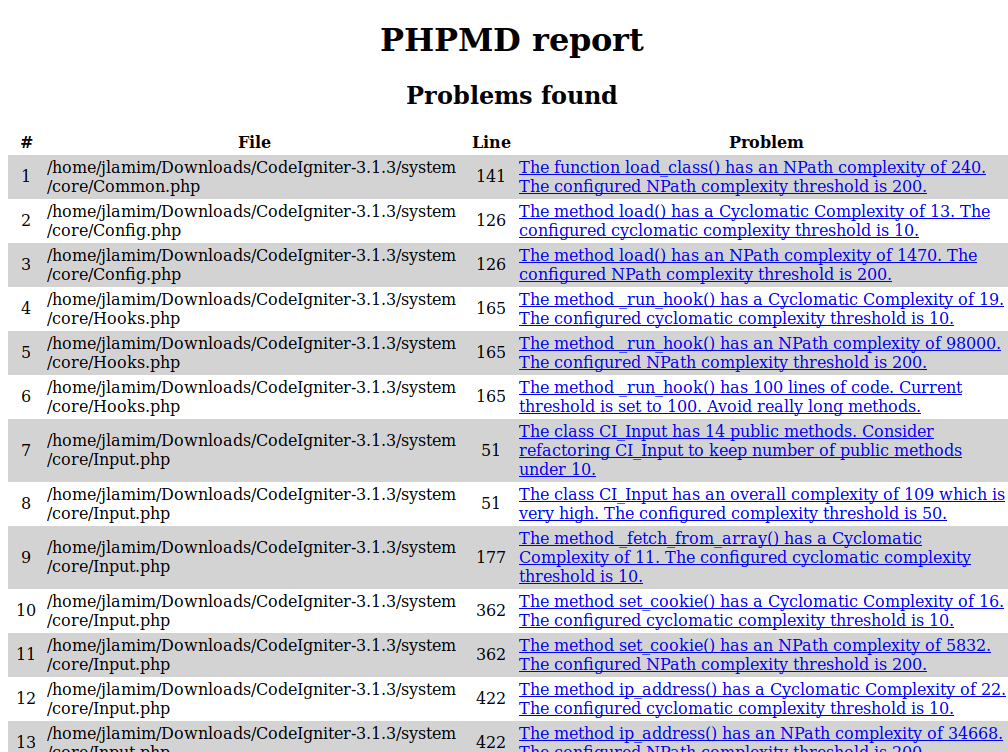The height and width of the screenshot is (752, 1008).
Task: Click _run_hook() Cyclomatic Complexity of 19 link
Action: click(761, 300)
